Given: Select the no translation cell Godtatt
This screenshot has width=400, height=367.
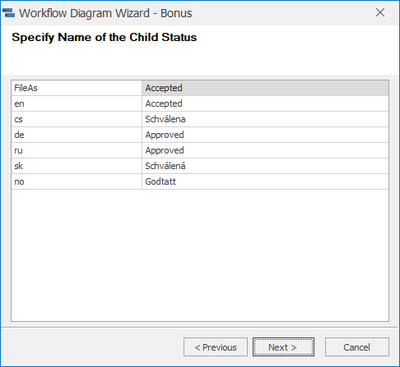Looking at the screenshot, I should pyautogui.click(x=265, y=181).
